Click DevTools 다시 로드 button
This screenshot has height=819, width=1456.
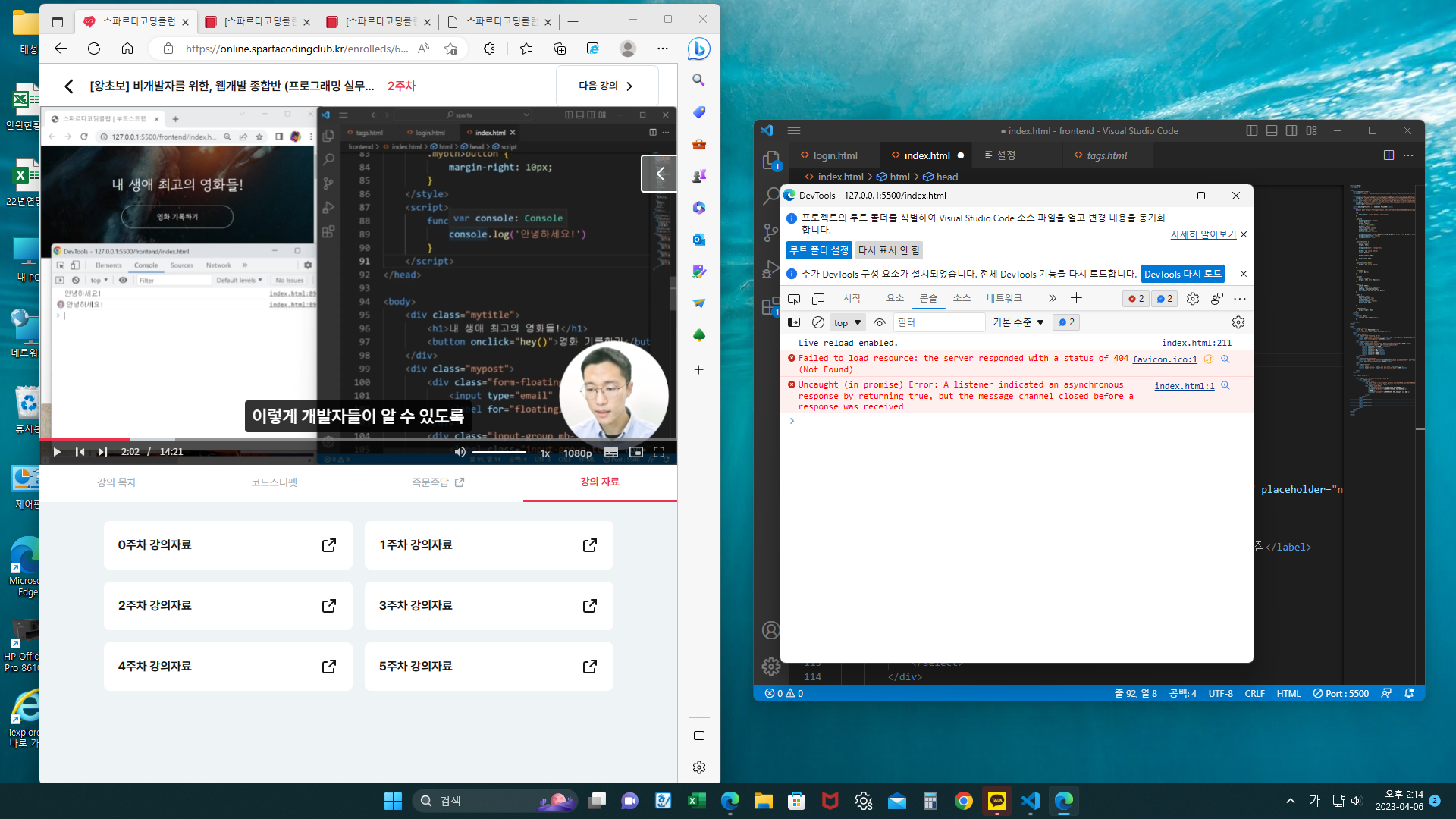point(1183,274)
